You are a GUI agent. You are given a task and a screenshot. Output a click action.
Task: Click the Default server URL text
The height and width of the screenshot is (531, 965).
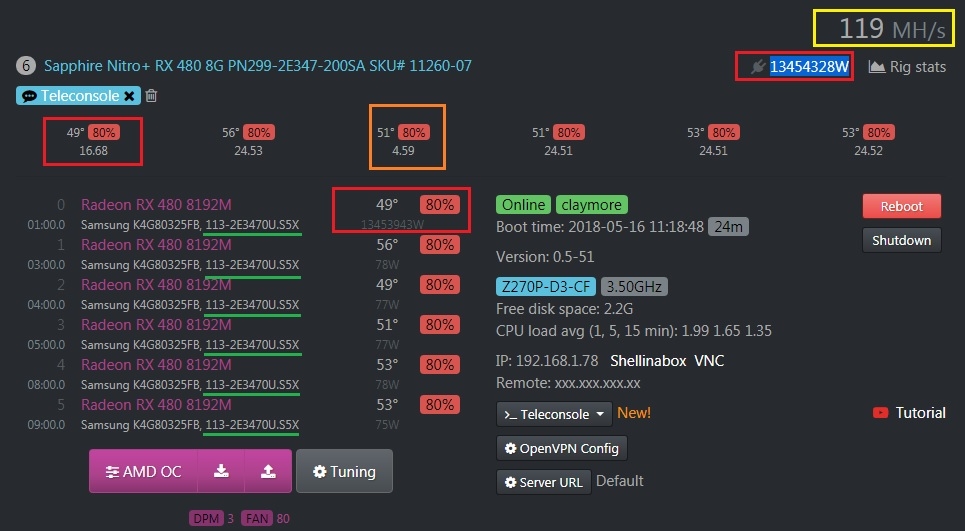pos(620,481)
